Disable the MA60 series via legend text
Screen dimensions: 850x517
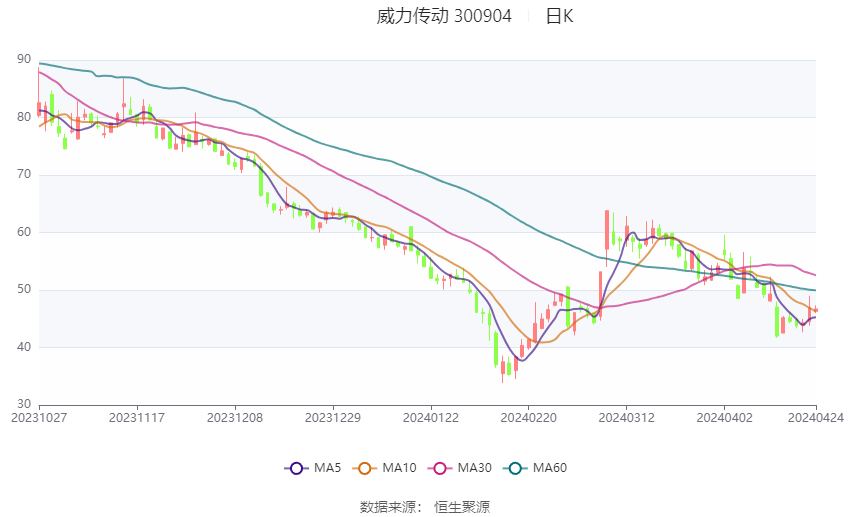549,468
